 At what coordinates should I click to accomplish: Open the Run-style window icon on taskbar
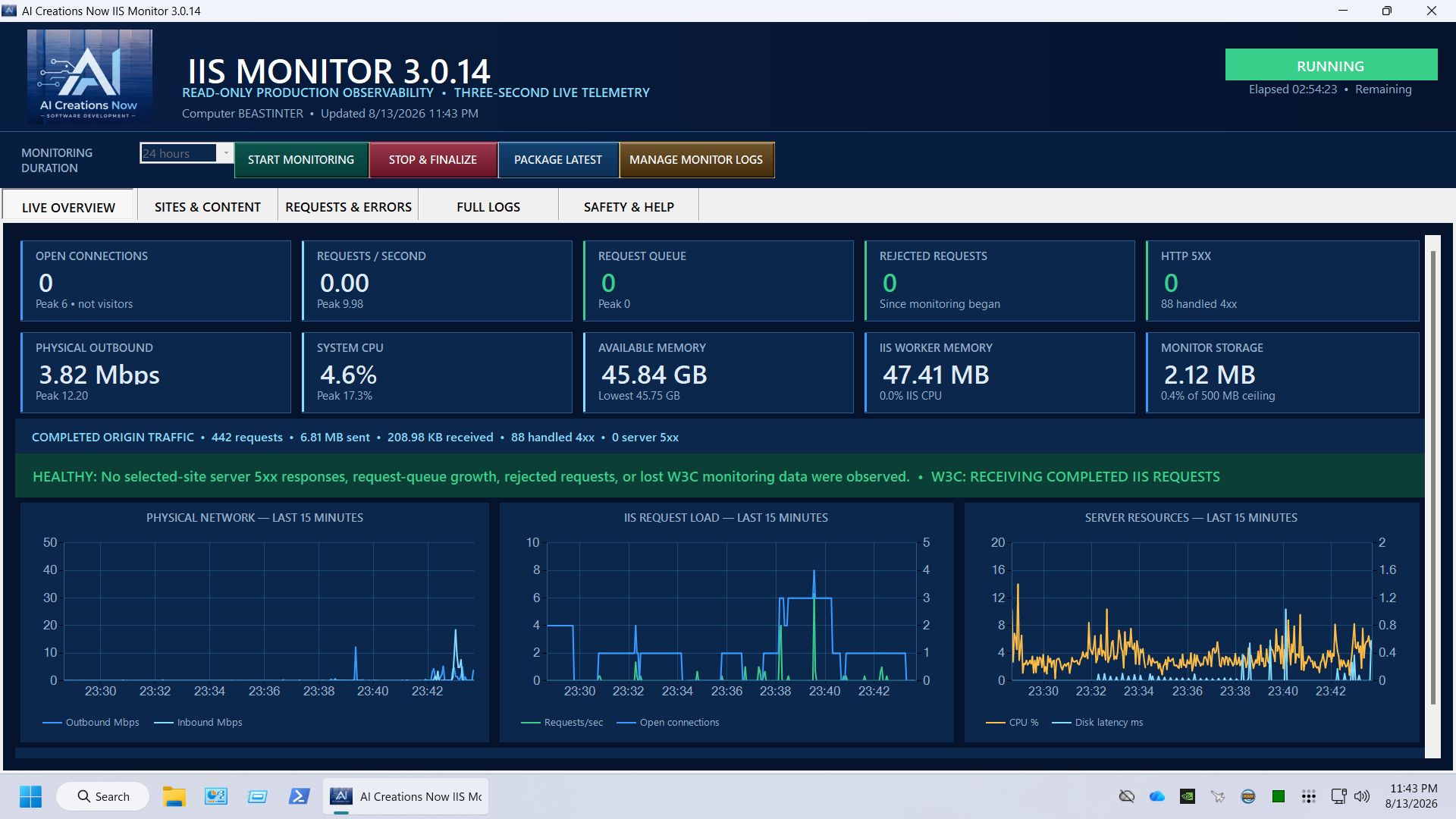pyautogui.click(x=258, y=796)
